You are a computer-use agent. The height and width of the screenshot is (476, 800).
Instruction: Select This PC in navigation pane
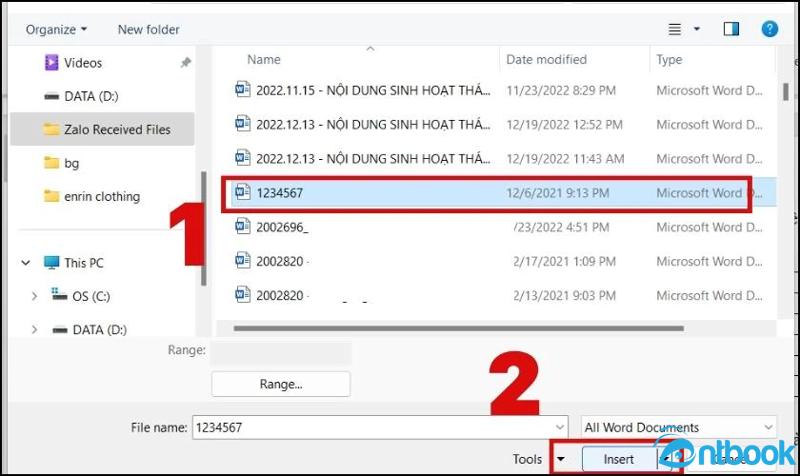[x=84, y=263]
